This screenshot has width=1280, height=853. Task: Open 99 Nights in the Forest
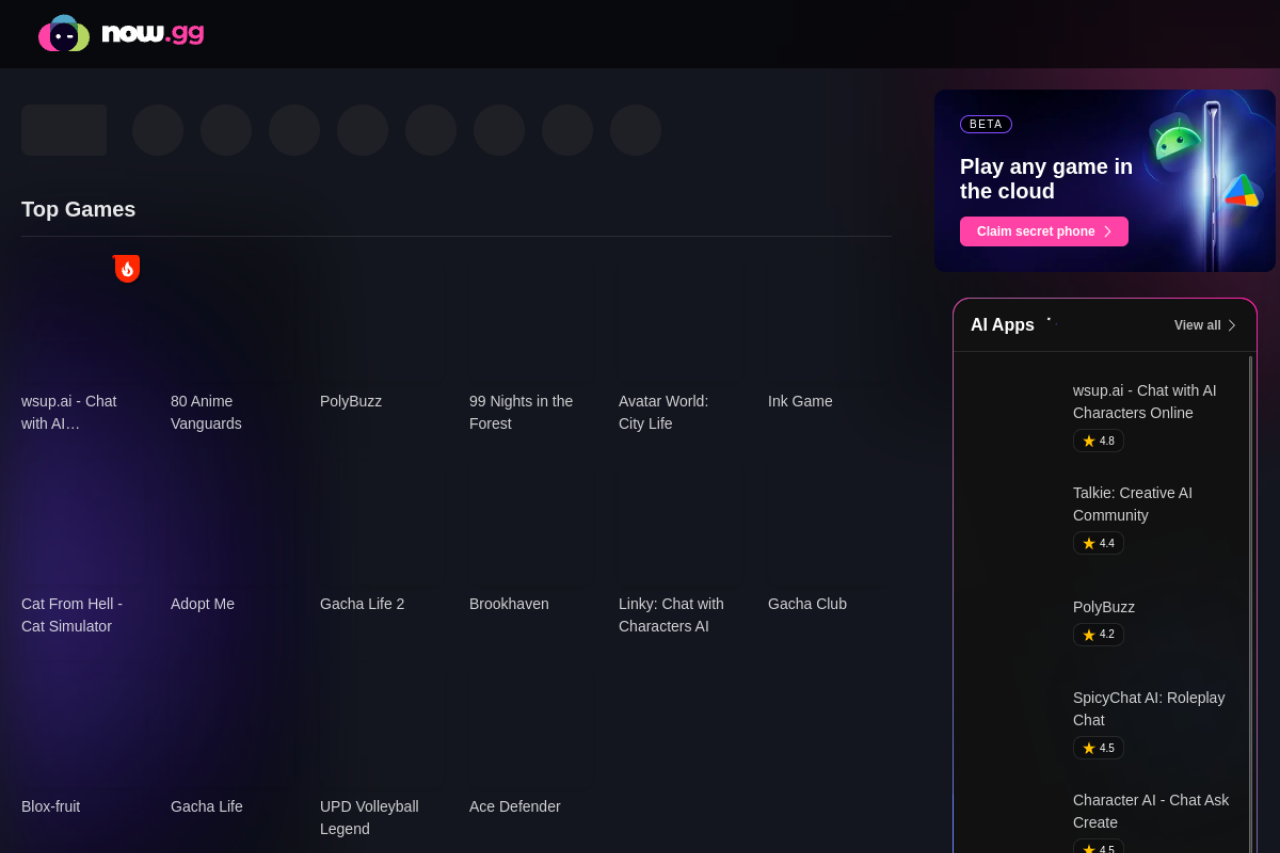coord(521,412)
